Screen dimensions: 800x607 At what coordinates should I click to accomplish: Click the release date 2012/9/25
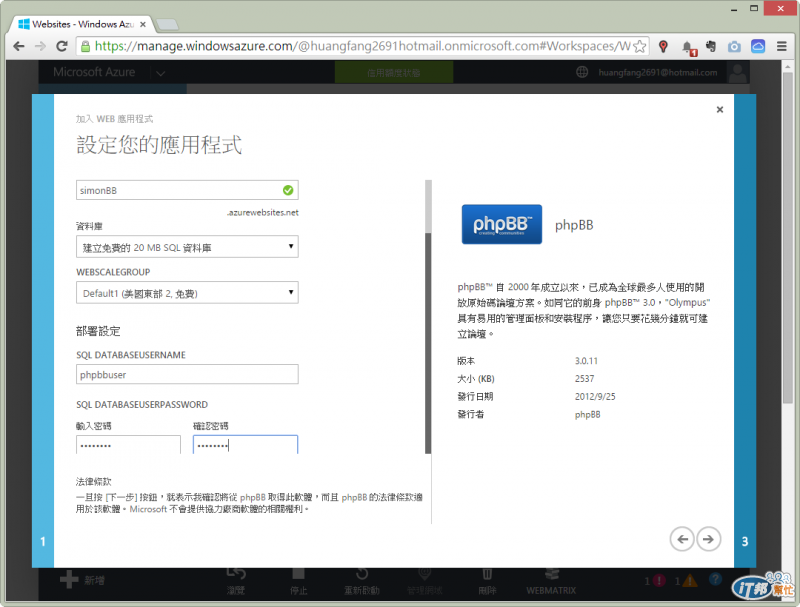(x=595, y=397)
